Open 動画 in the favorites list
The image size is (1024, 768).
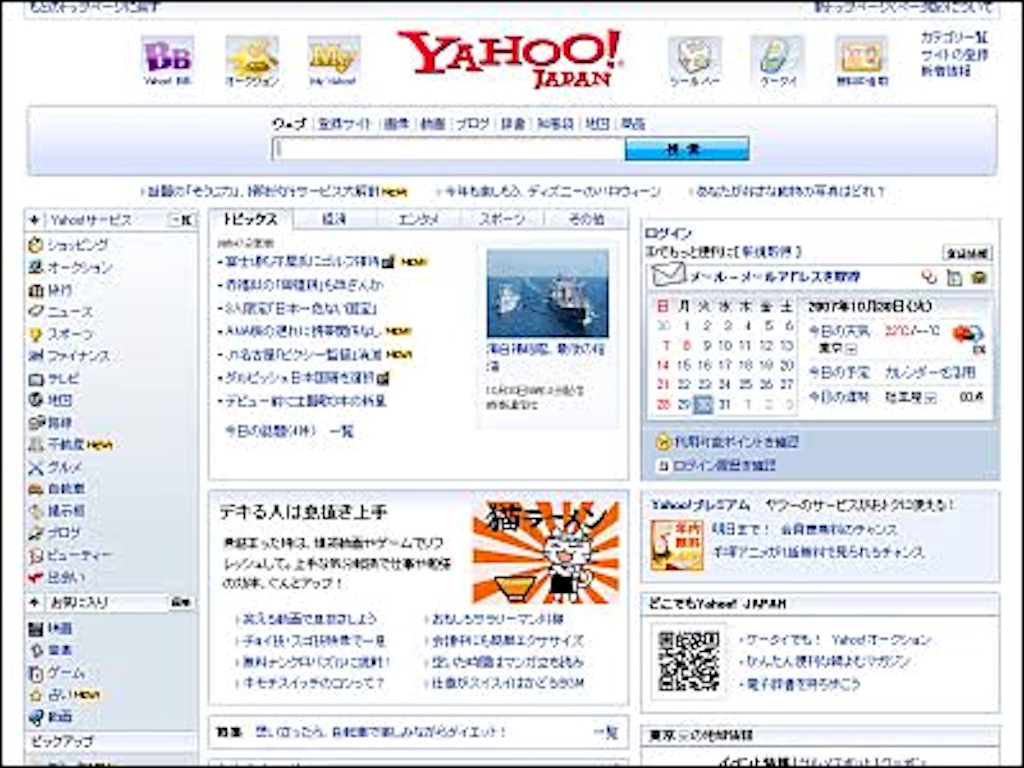51,717
